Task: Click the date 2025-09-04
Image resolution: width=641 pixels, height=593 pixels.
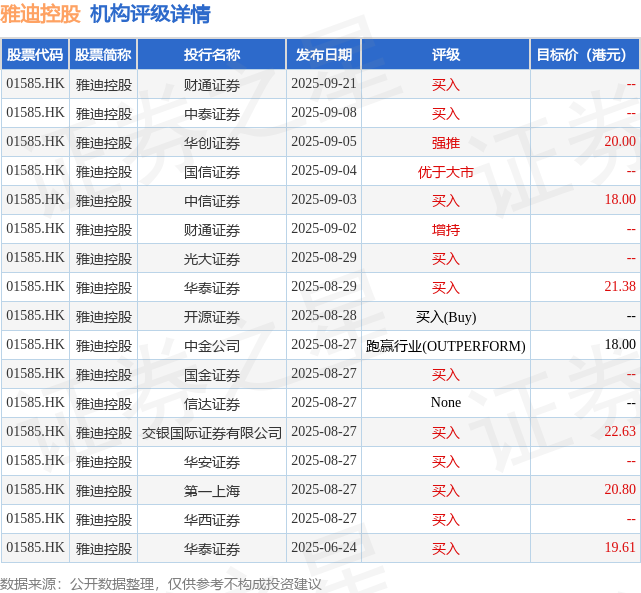Action: (x=324, y=170)
